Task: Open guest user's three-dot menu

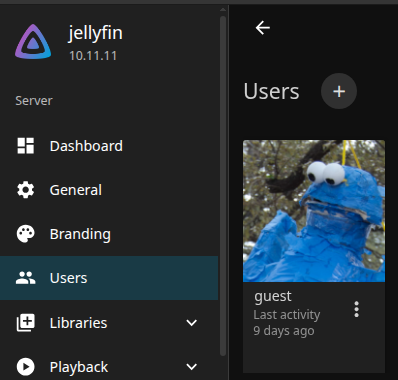Action: coord(356,309)
